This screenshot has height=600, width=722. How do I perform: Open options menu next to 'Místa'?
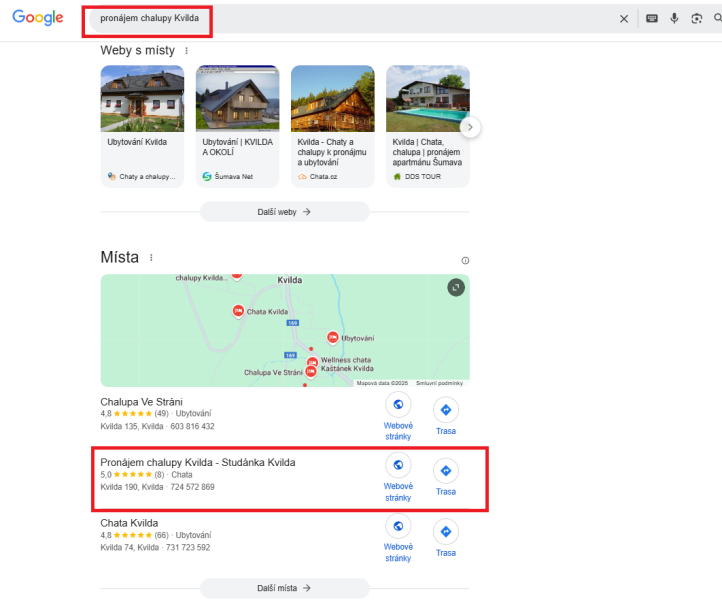coord(151,257)
